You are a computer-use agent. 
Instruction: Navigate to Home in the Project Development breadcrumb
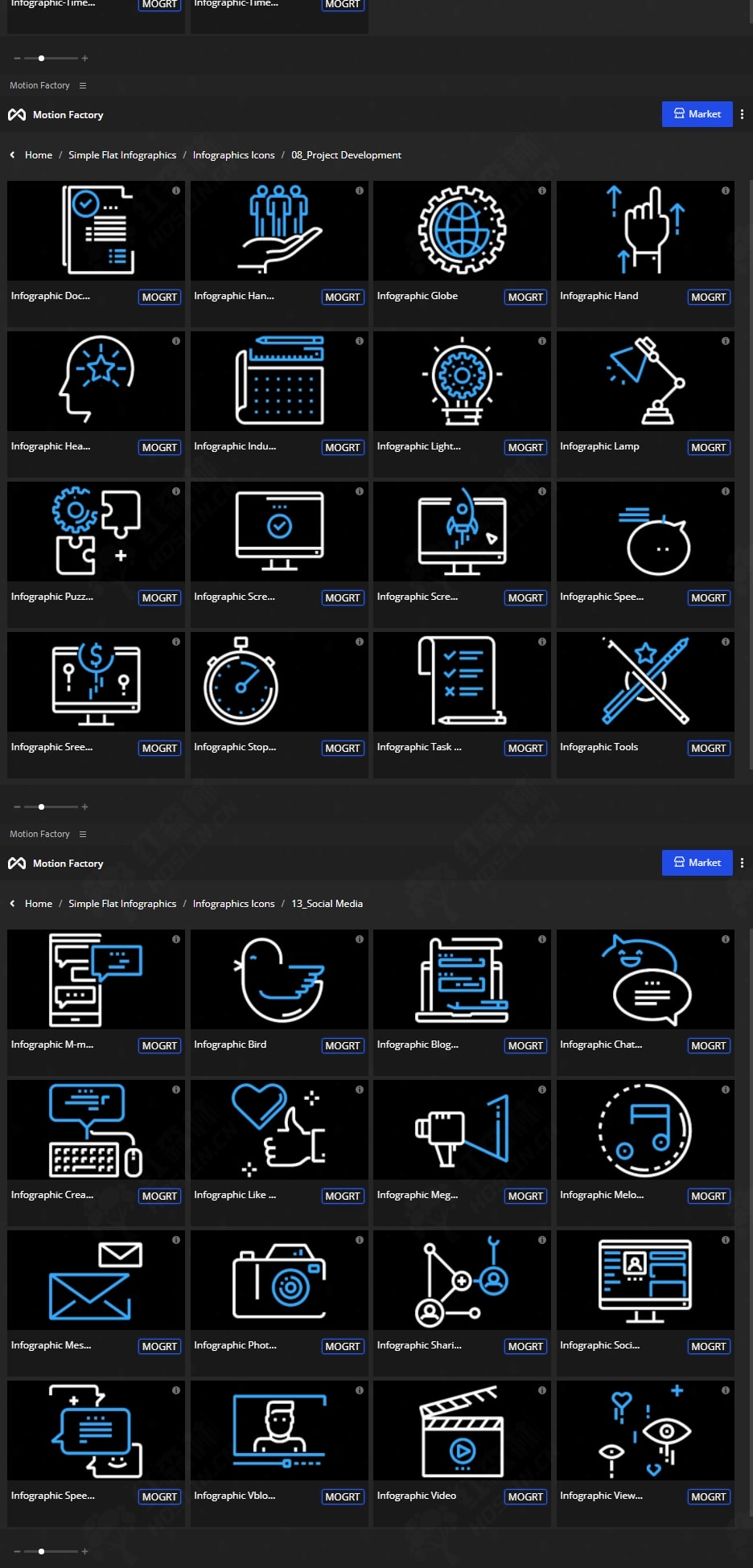click(39, 155)
